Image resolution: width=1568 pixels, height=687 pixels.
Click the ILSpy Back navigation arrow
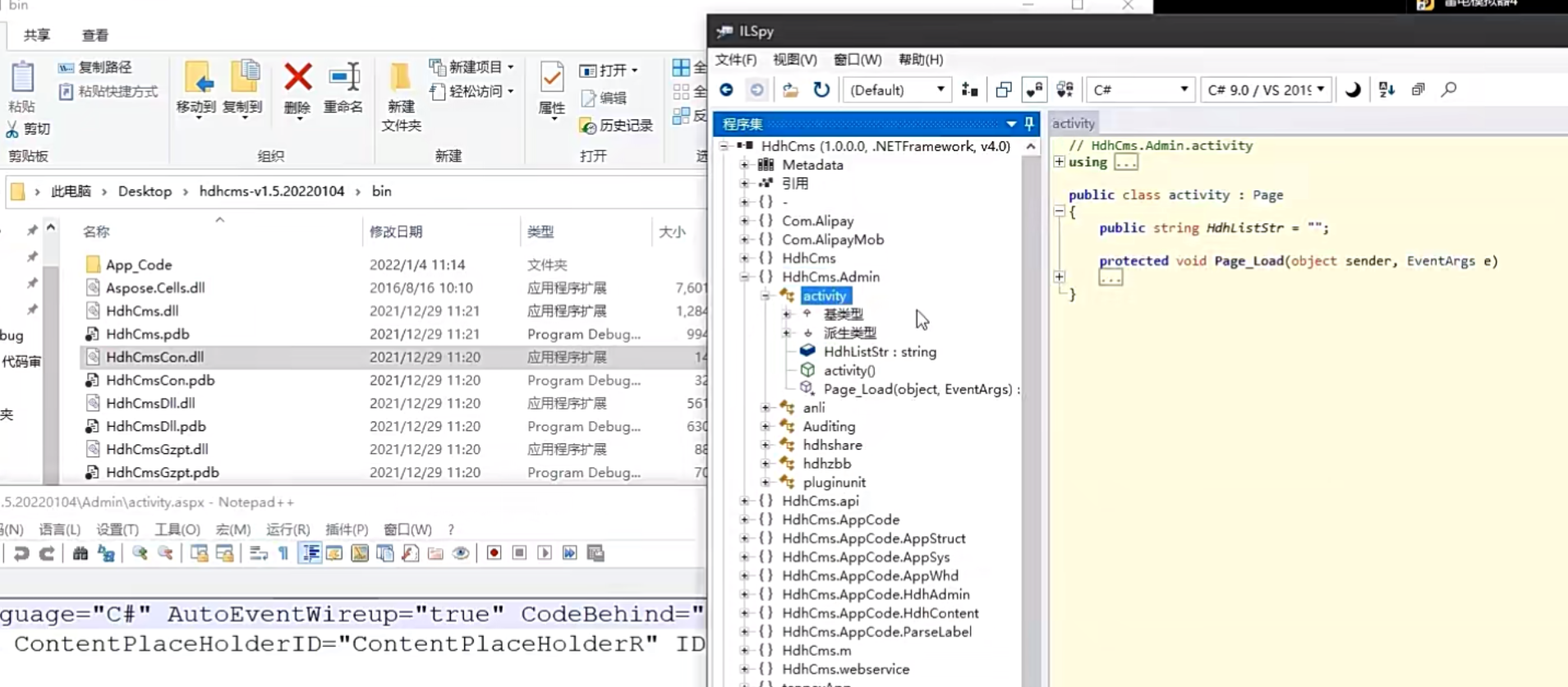(x=726, y=89)
